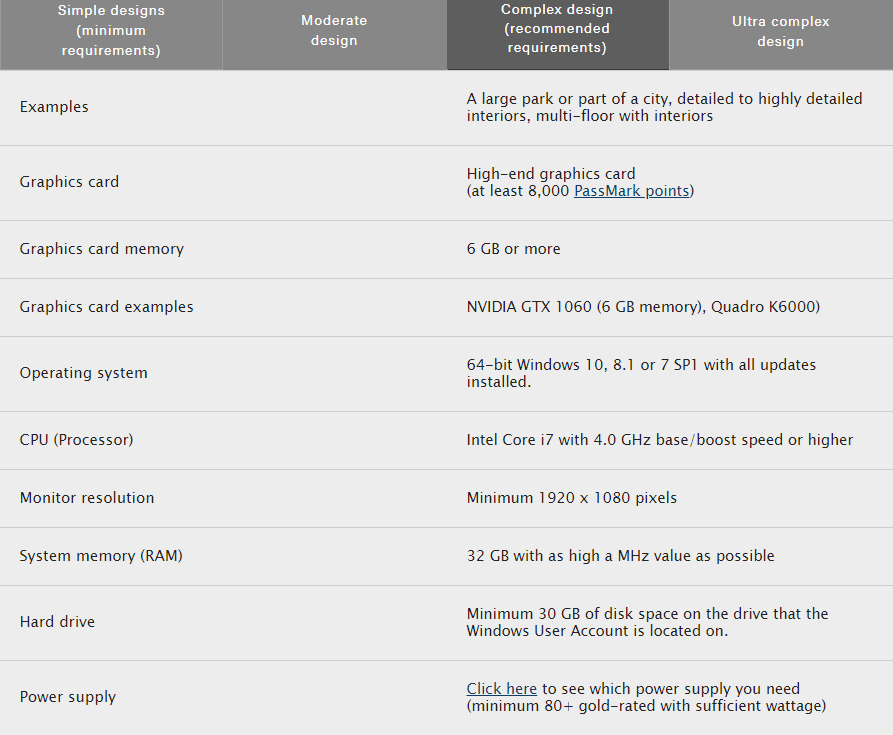Viewport: 893px width, 735px height.
Task: Click the Intel Core i7 requirement text
Action: (660, 440)
